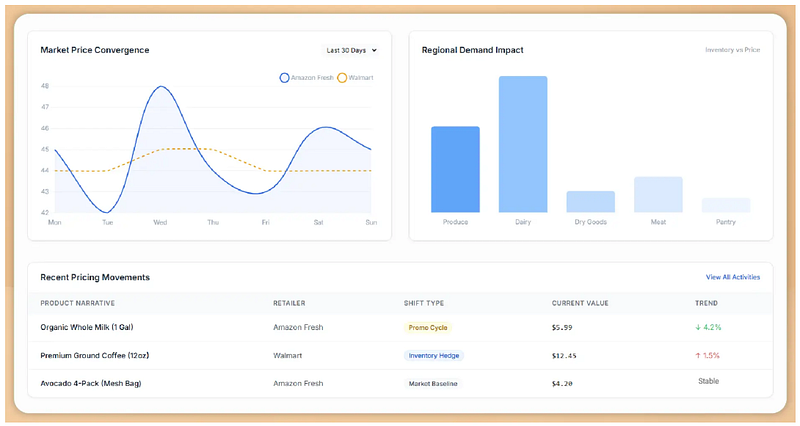Sort by the Current Value column header

pyautogui.click(x=580, y=303)
